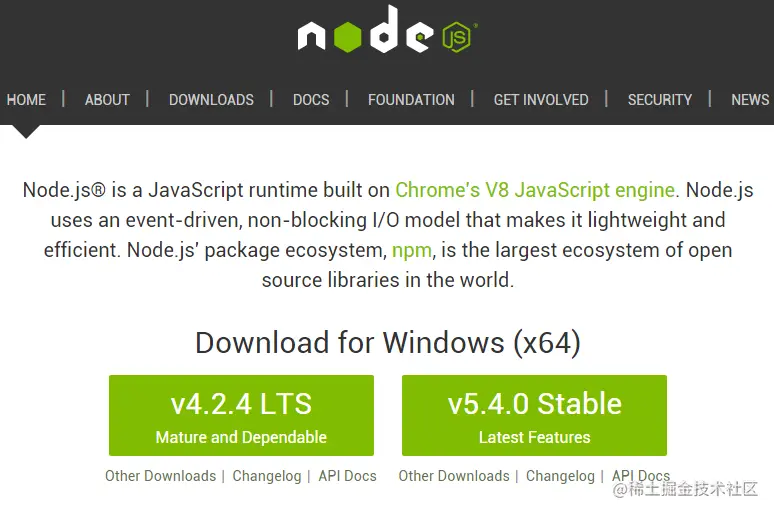Click the Node.js logo
Viewport: 774px width, 514px height.
387,30
